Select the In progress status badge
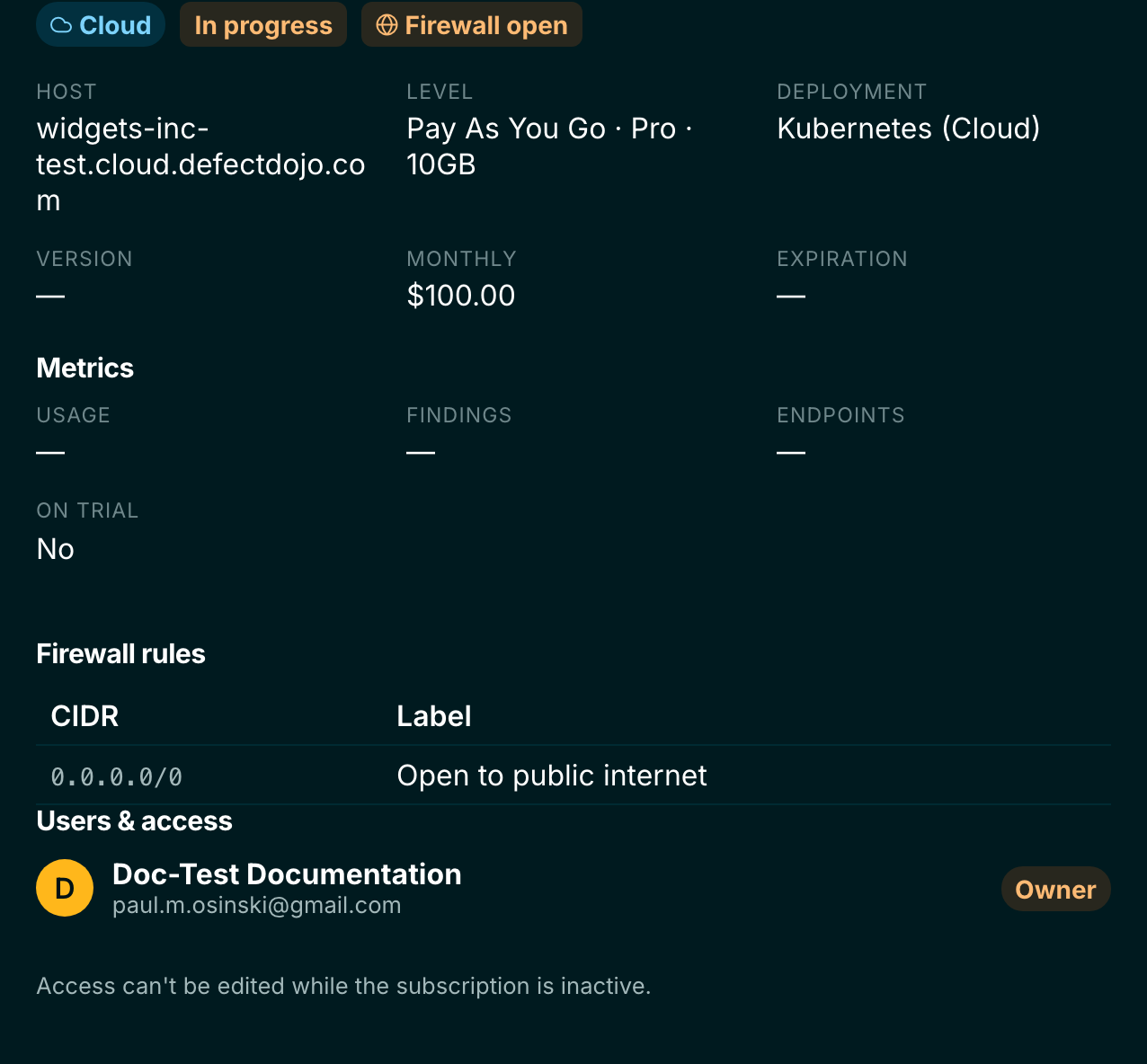The image size is (1147, 1064). click(263, 25)
